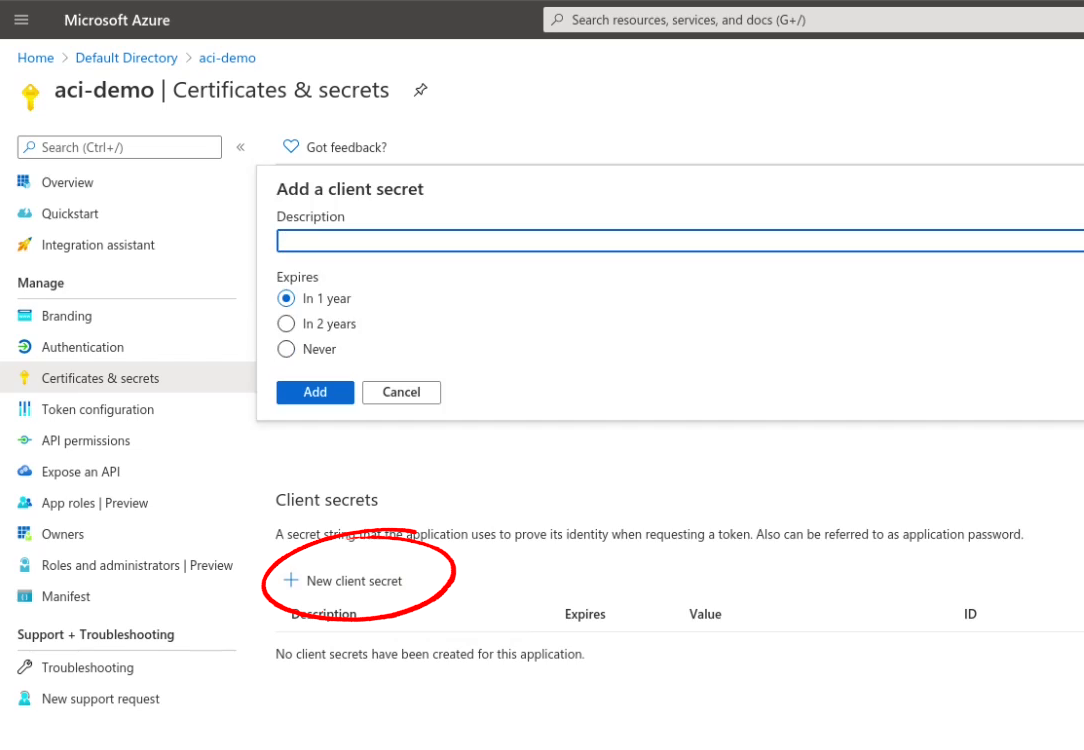Image resolution: width=1084 pixels, height=750 pixels.
Task: Select the Never expires option
Action: pos(286,349)
